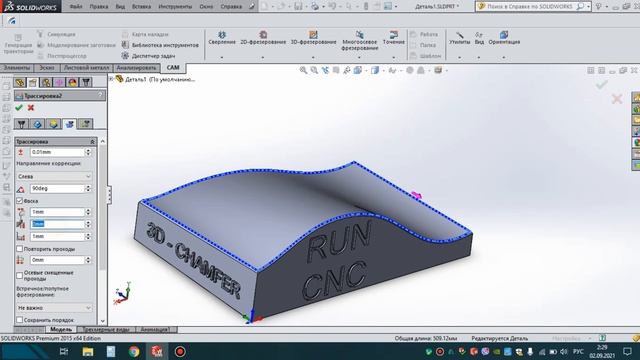
Task: Open the Многоосевое фрезерование tool
Action: [x=359, y=40]
